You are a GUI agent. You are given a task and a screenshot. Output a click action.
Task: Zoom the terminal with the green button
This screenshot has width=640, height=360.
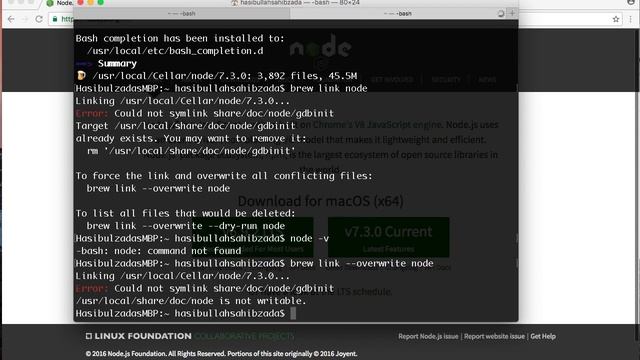point(101,2)
